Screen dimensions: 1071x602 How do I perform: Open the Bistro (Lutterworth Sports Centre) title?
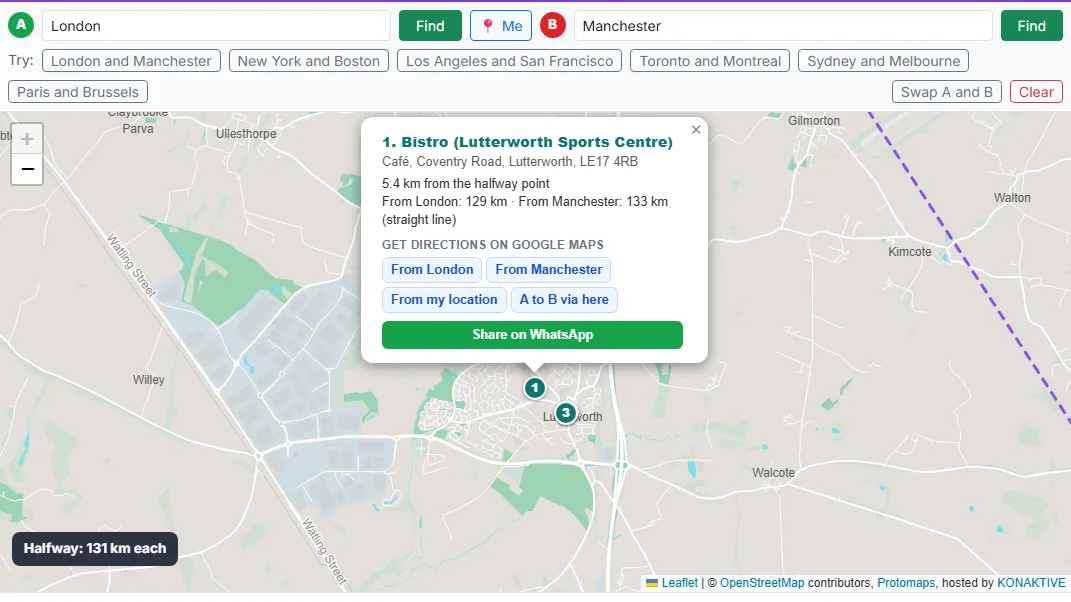[527, 142]
